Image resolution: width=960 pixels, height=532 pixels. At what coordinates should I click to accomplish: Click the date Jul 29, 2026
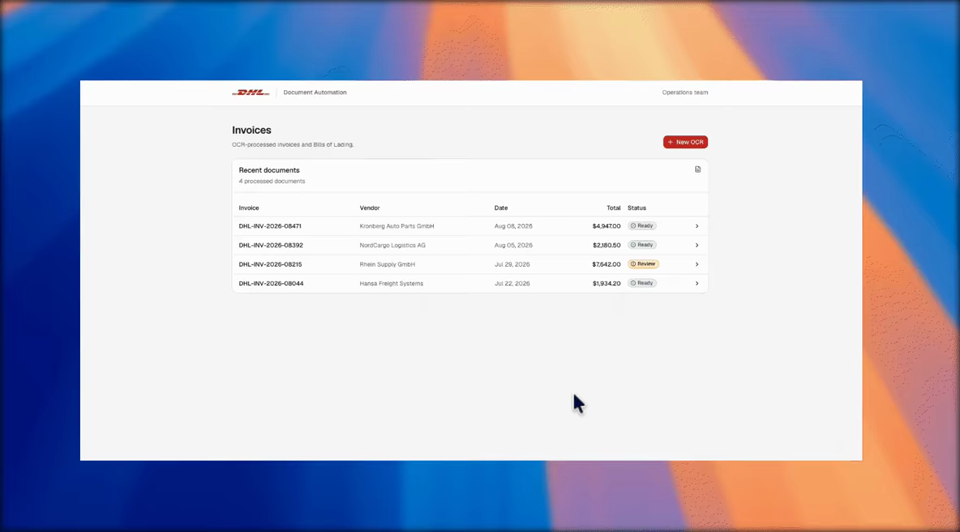click(512, 264)
